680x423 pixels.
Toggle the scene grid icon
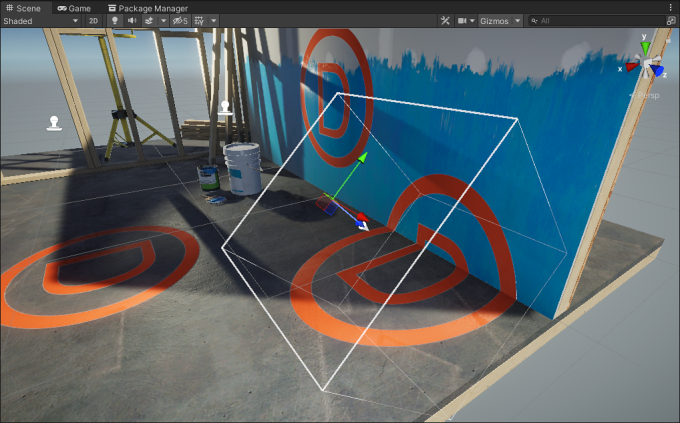pyautogui.click(x=199, y=20)
